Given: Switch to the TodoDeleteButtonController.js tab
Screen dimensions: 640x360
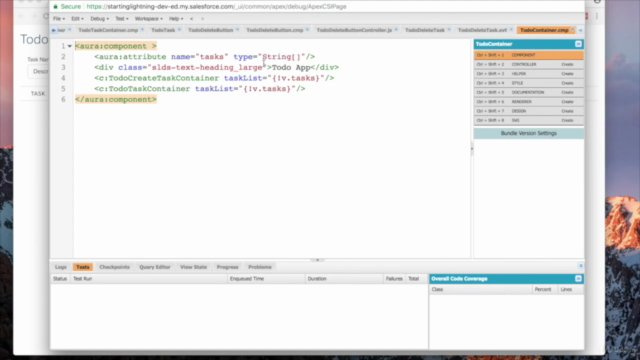Looking at the screenshot, I should (354, 30).
